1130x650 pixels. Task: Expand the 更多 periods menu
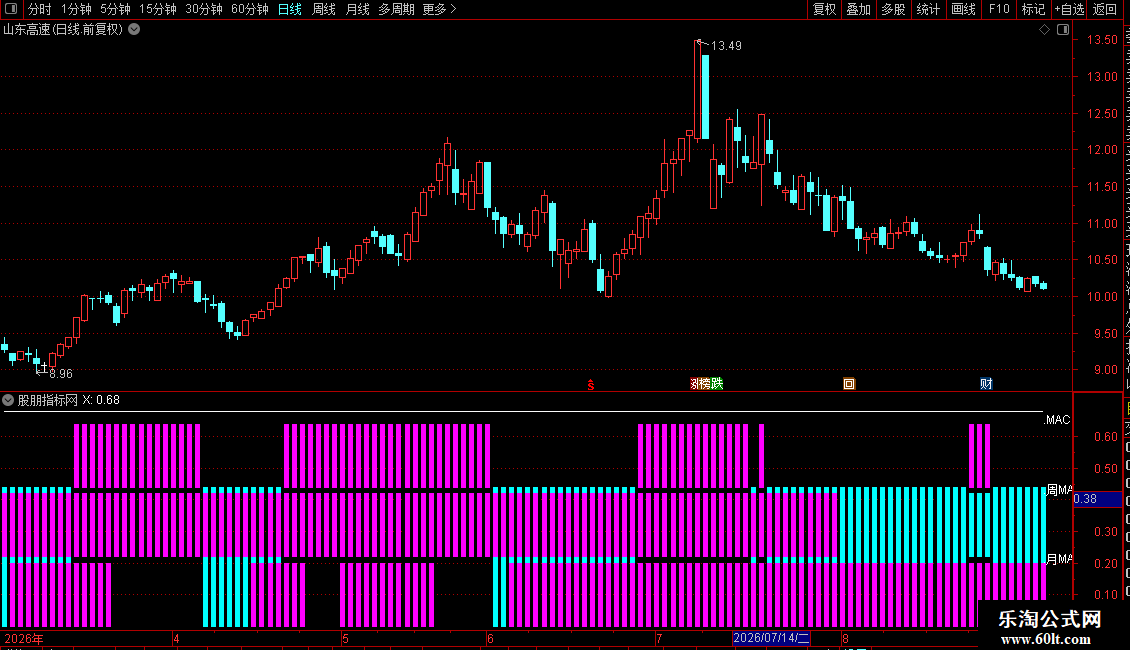click(439, 9)
